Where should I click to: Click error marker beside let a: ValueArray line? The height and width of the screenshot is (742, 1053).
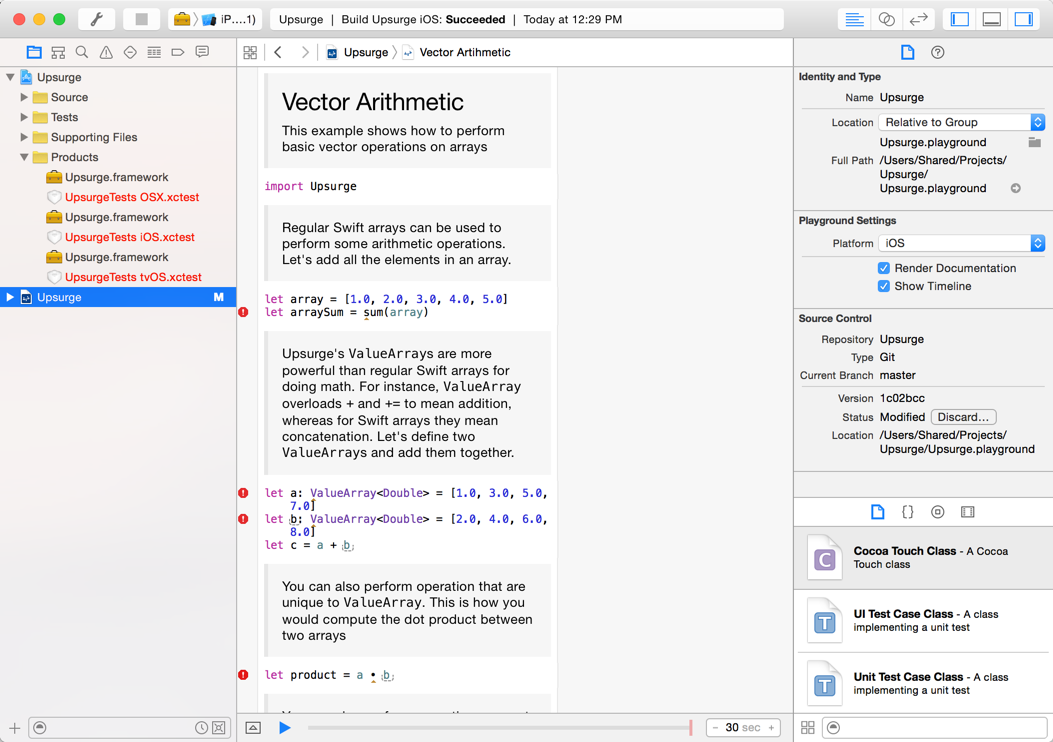click(243, 493)
